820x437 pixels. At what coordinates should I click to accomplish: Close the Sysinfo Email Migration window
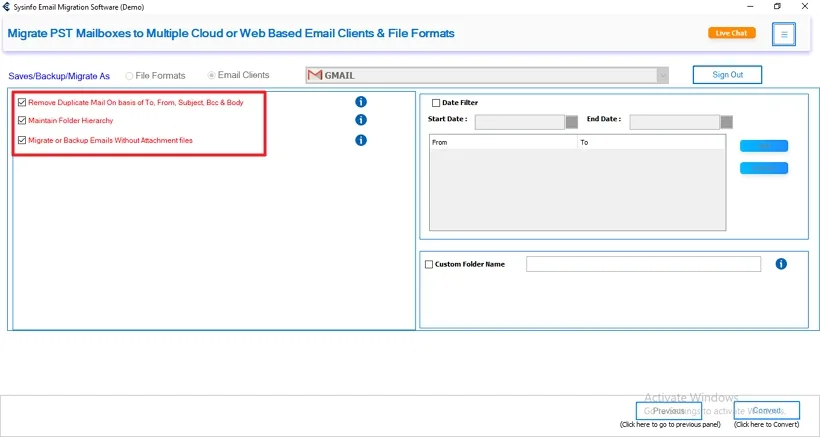point(805,6)
